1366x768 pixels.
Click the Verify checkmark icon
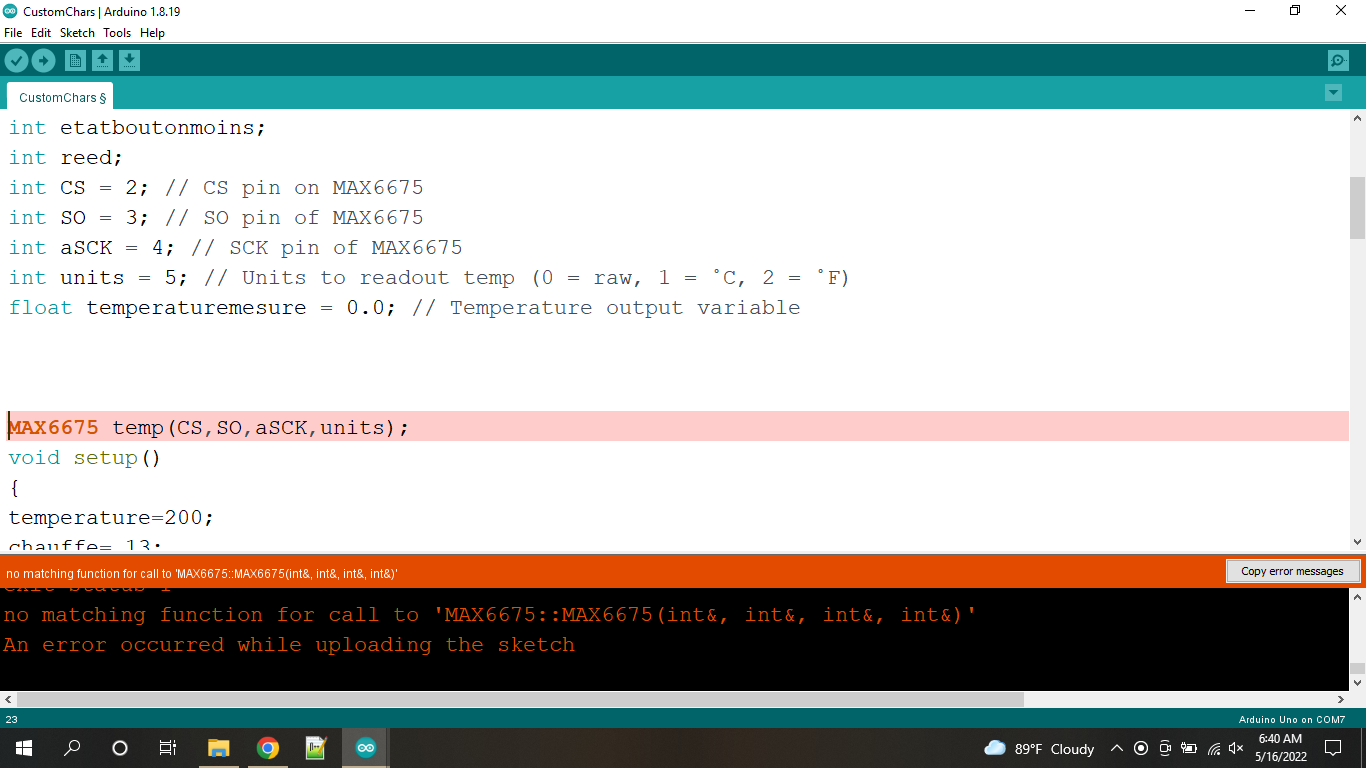tap(16, 61)
